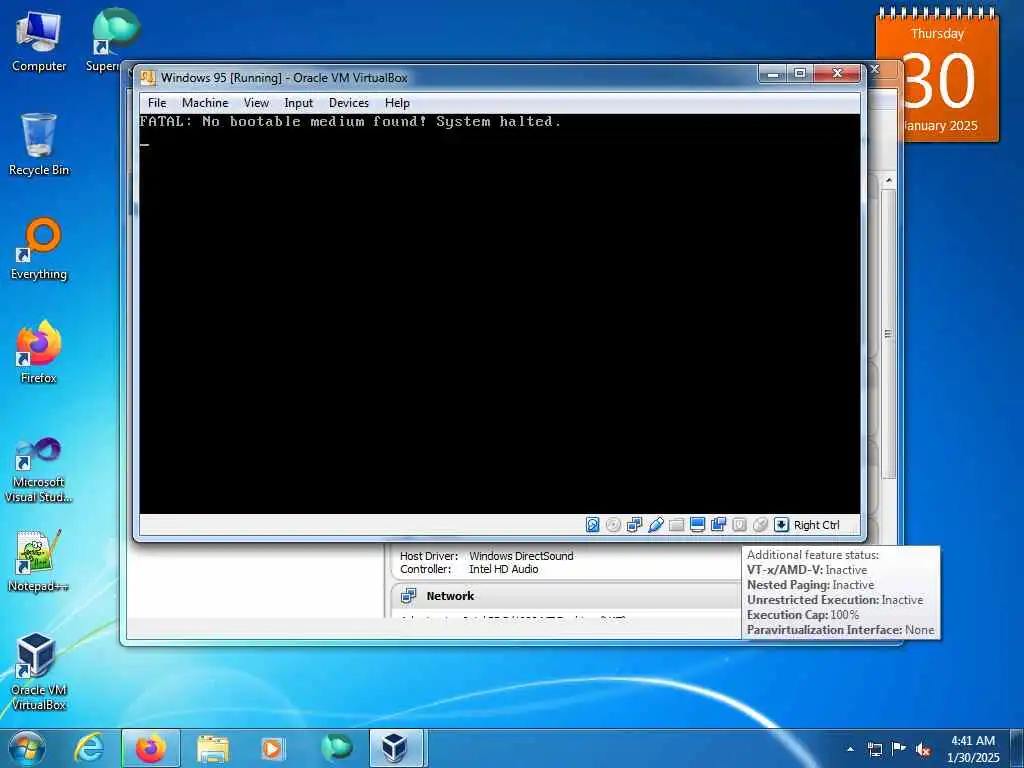Open the Help menu
This screenshot has width=1024, height=768.
[x=397, y=103]
